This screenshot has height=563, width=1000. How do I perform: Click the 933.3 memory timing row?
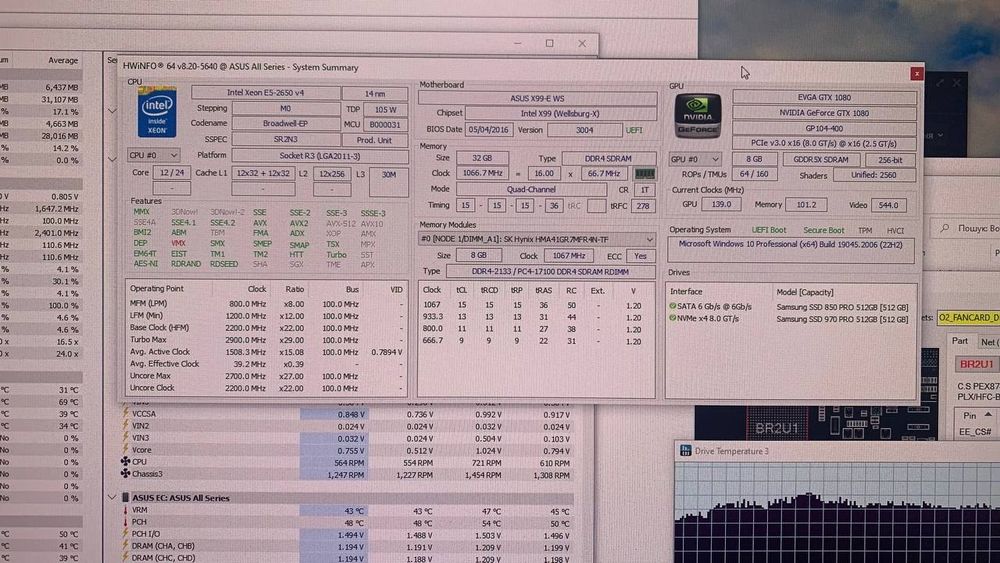coord(534,317)
